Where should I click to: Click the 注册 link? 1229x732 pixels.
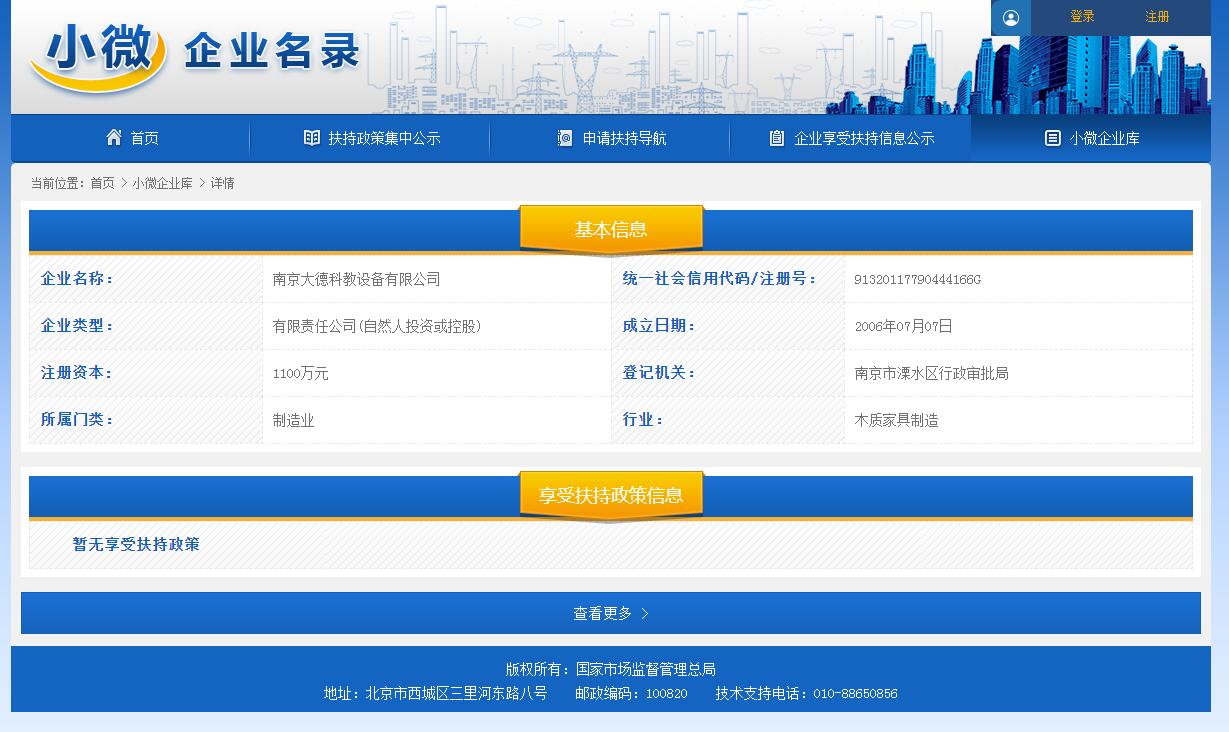click(x=1157, y=17)
